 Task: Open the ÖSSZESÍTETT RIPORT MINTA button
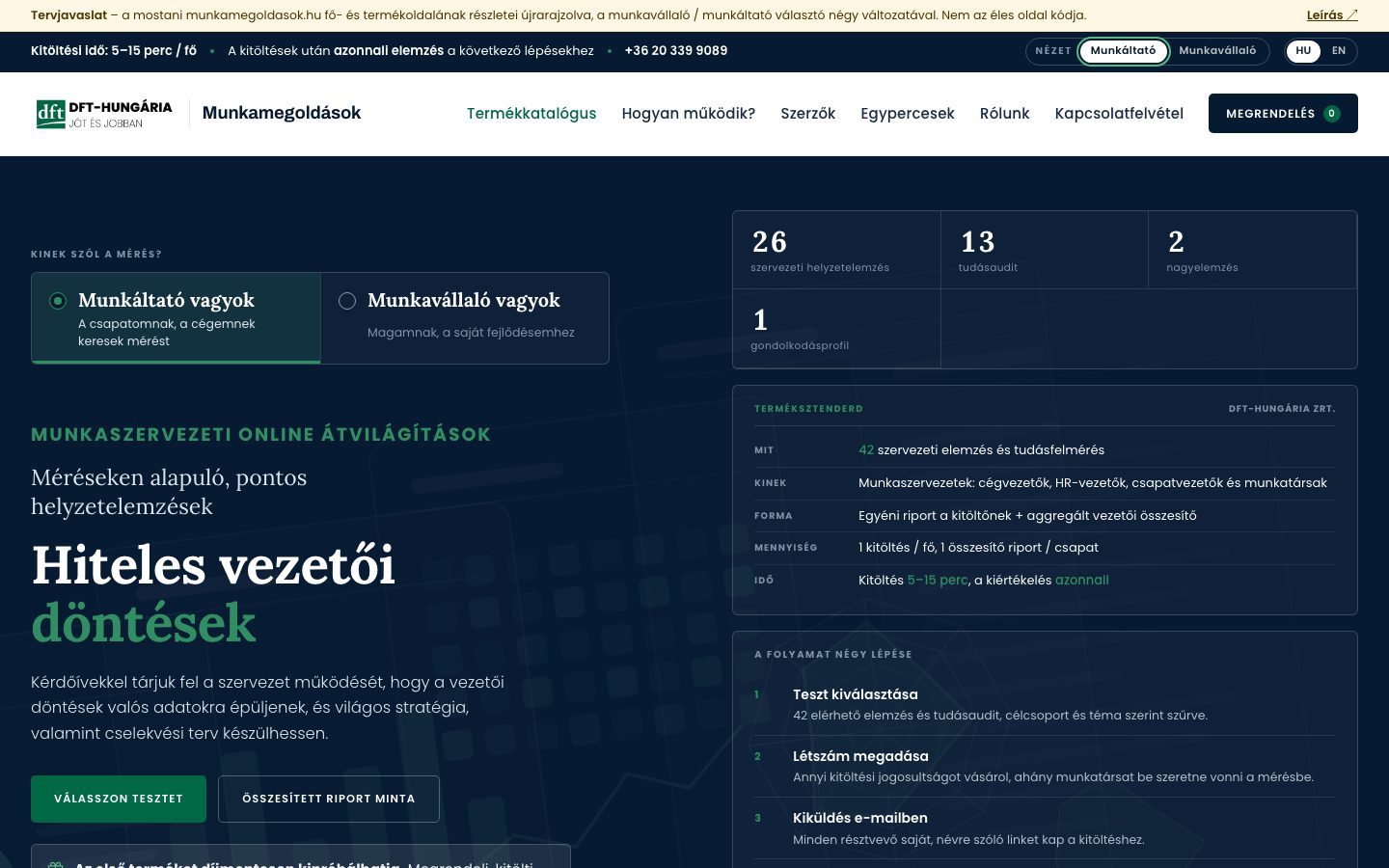click(329, 799)
